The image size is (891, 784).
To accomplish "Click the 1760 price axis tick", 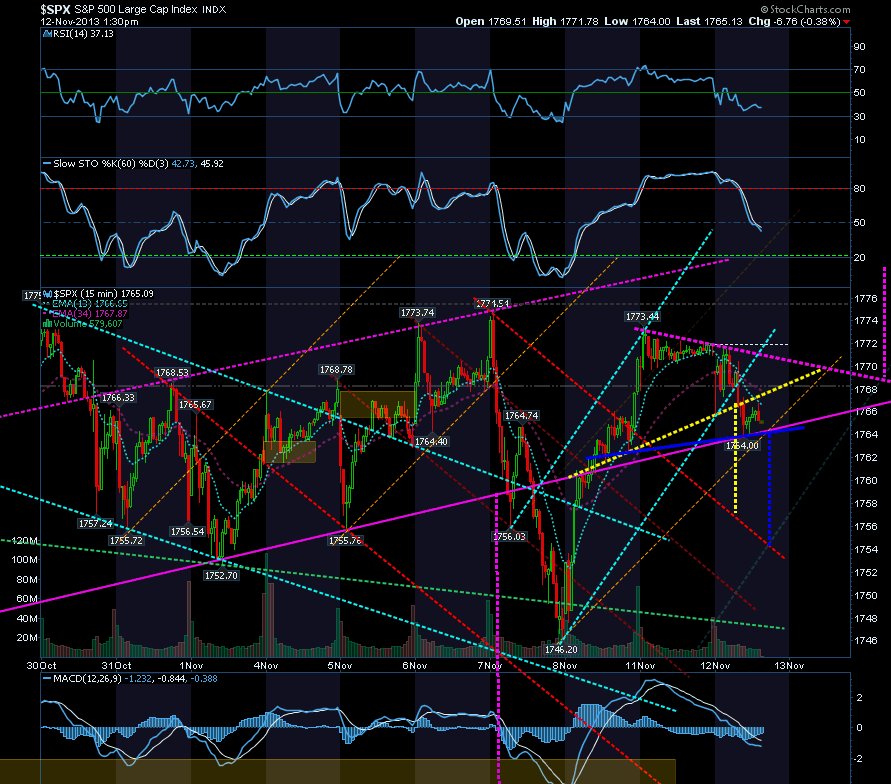I will (865, 481).
